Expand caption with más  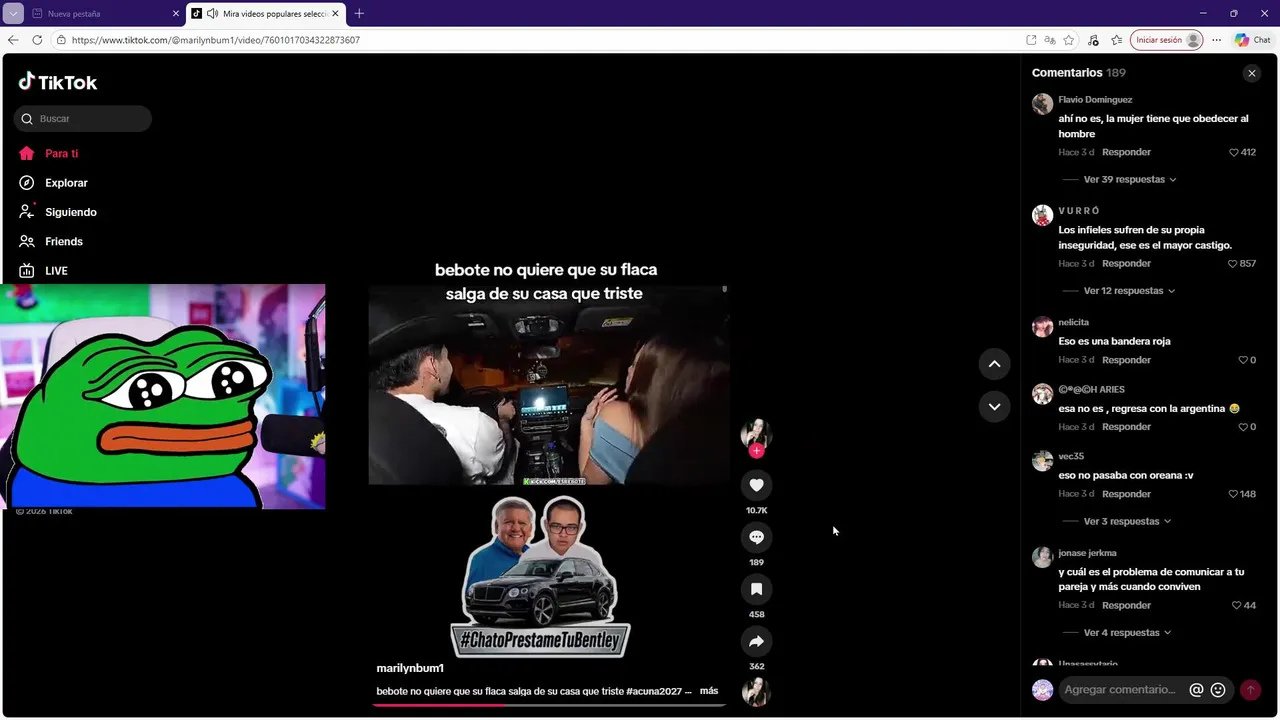709,691
